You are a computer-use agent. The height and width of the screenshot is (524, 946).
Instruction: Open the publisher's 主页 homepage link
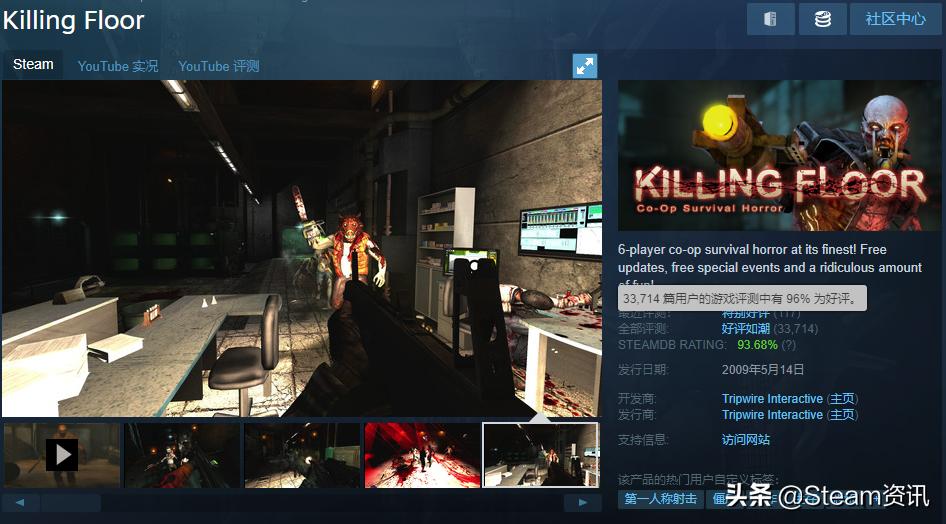842,415
